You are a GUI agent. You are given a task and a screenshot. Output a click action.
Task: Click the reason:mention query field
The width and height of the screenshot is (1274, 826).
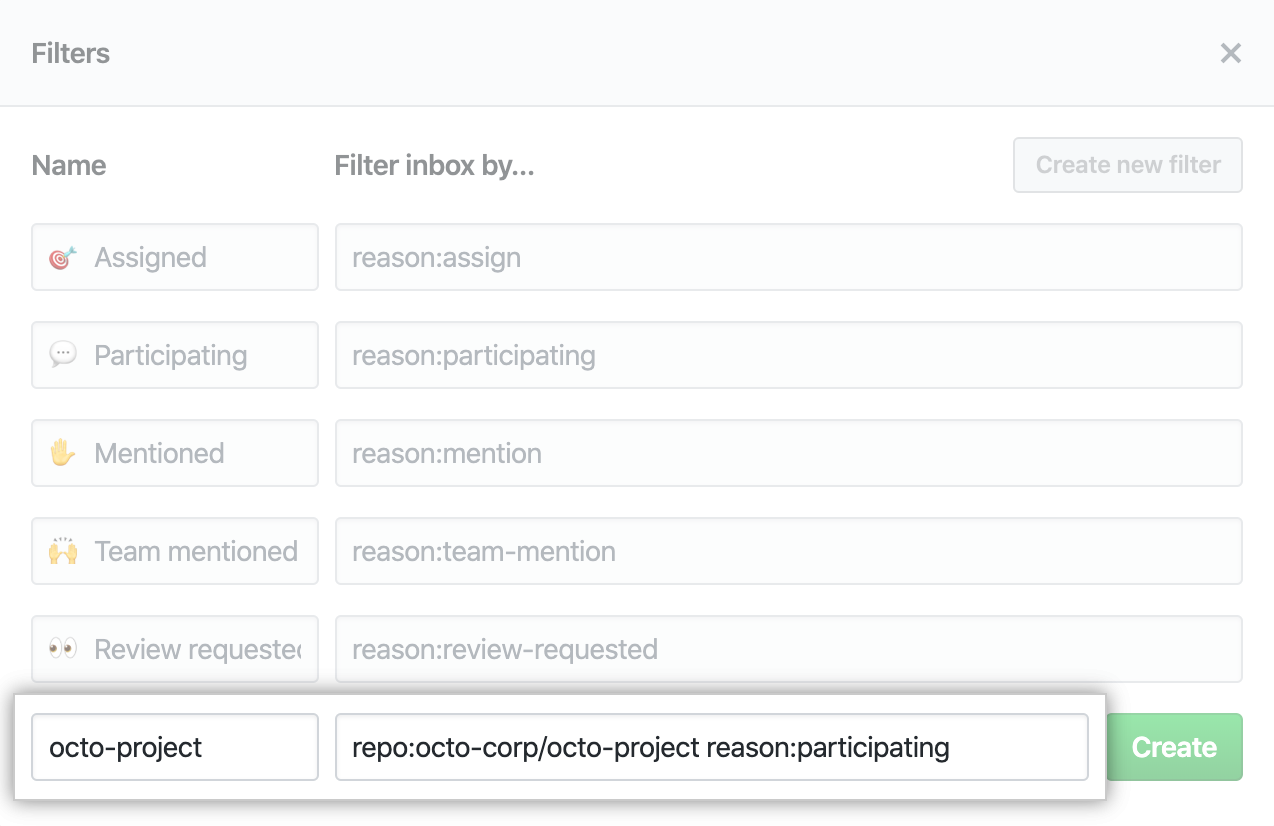click(x=788, y=453)
